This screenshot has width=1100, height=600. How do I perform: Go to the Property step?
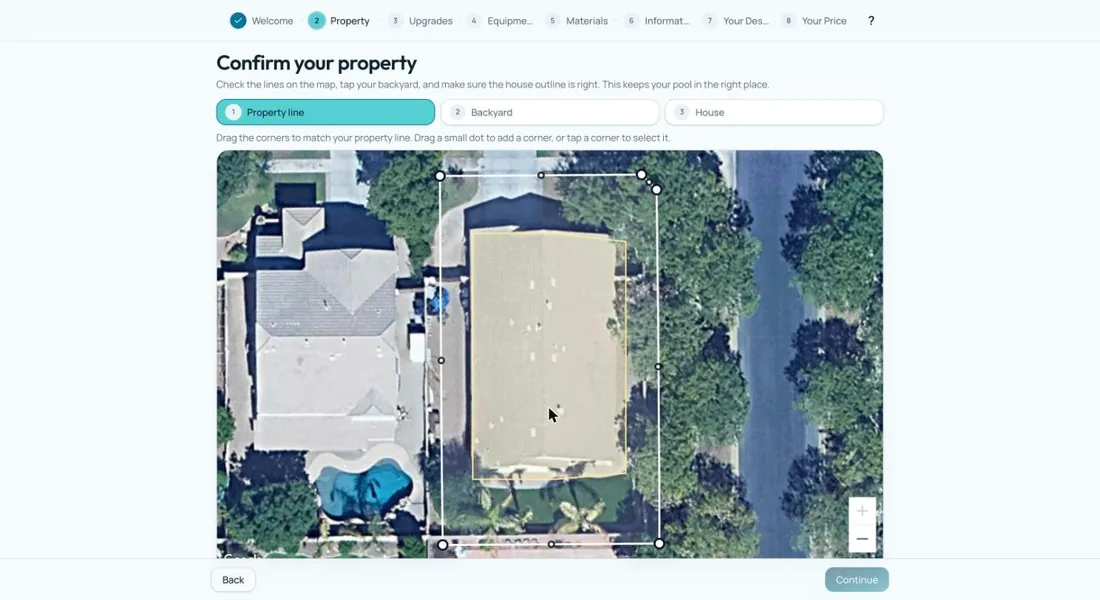click(x=339, y=21)
